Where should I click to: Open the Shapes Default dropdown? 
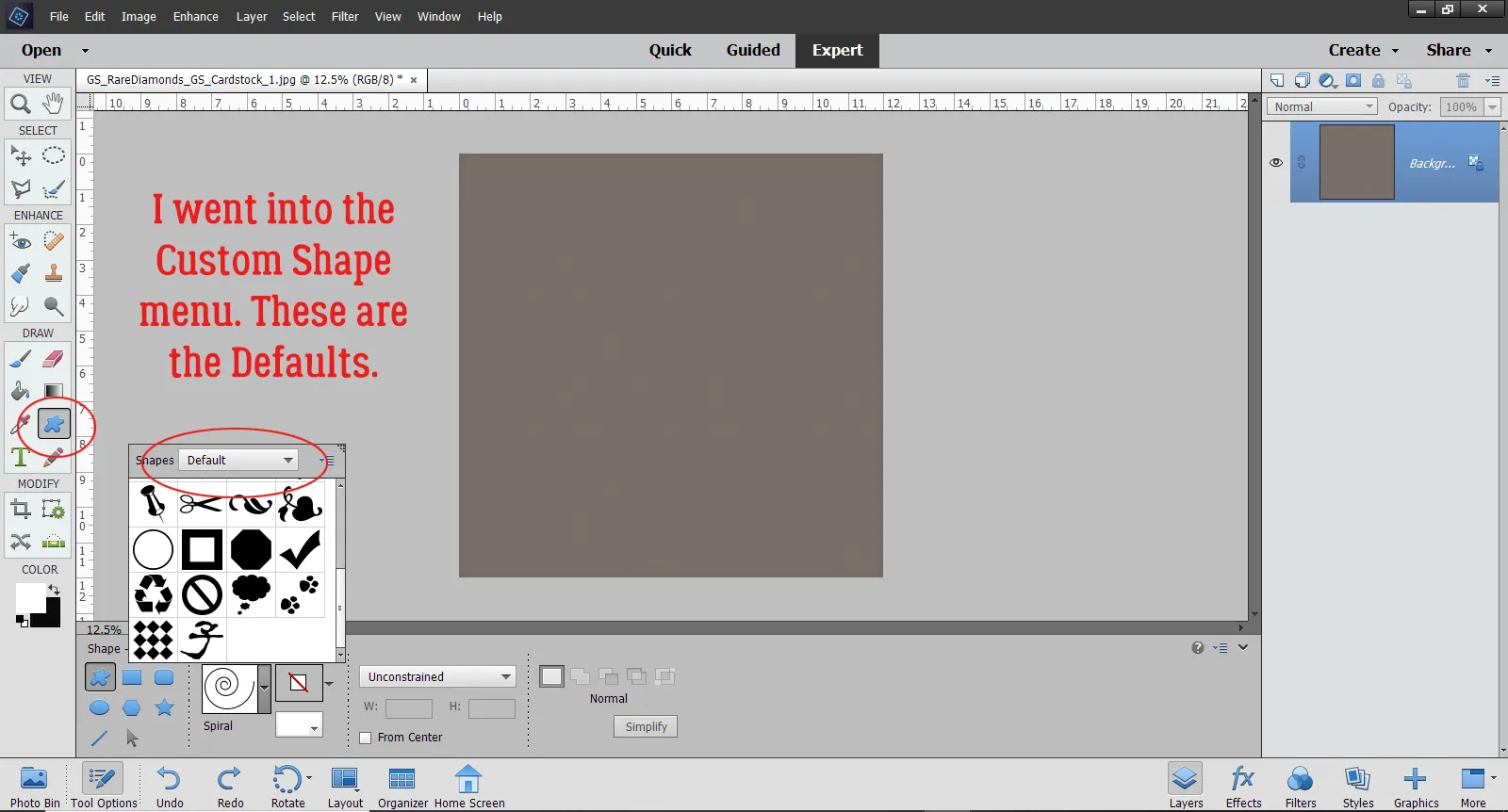[x=239, y=461]
